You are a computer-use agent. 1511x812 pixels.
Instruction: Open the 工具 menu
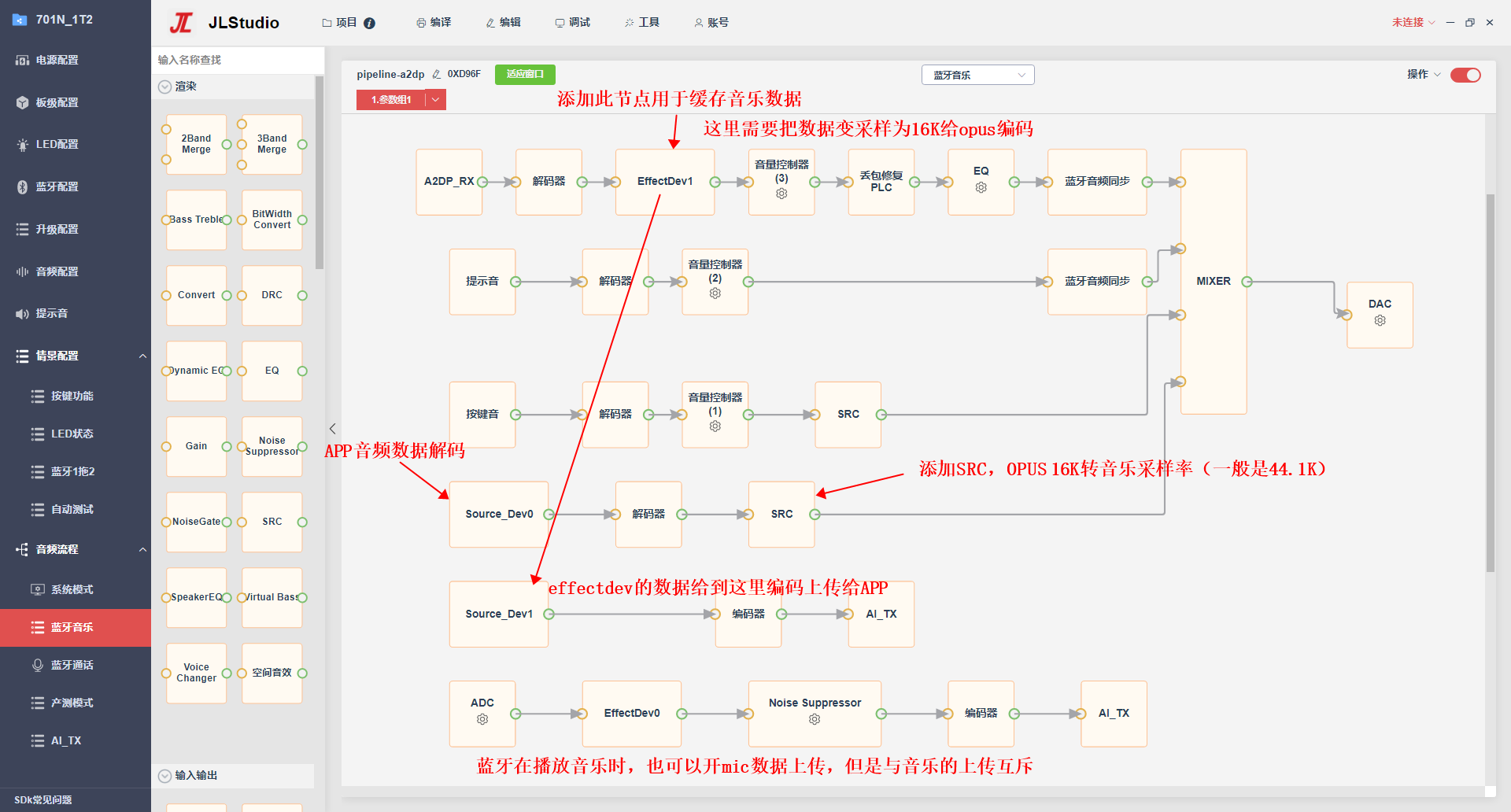tap(641, 23)
